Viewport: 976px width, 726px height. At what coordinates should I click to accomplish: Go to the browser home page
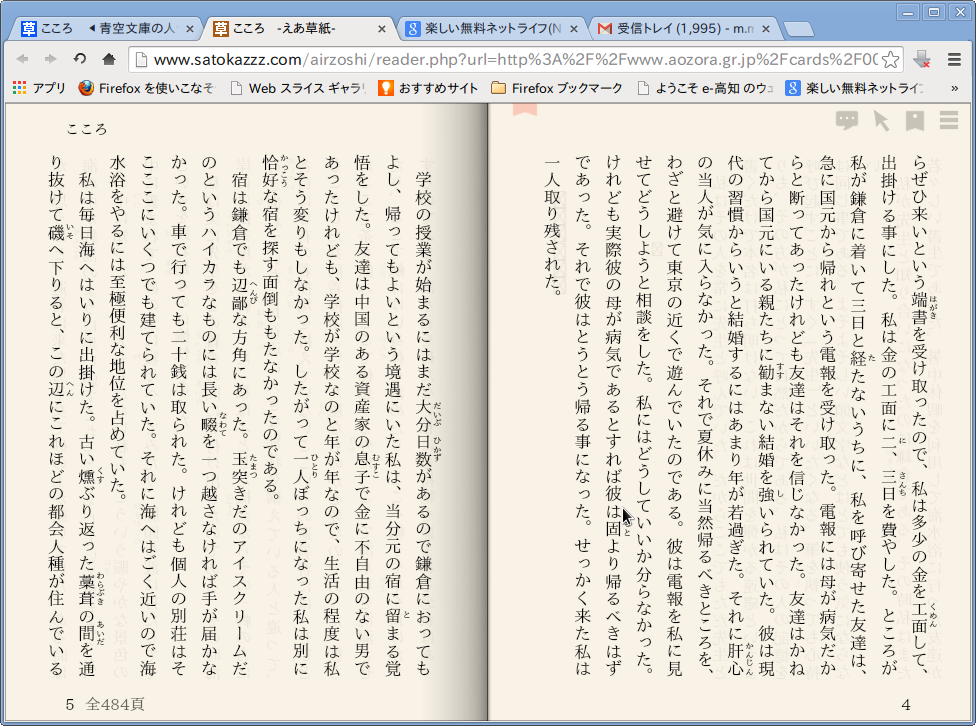(x=109, y=59)
